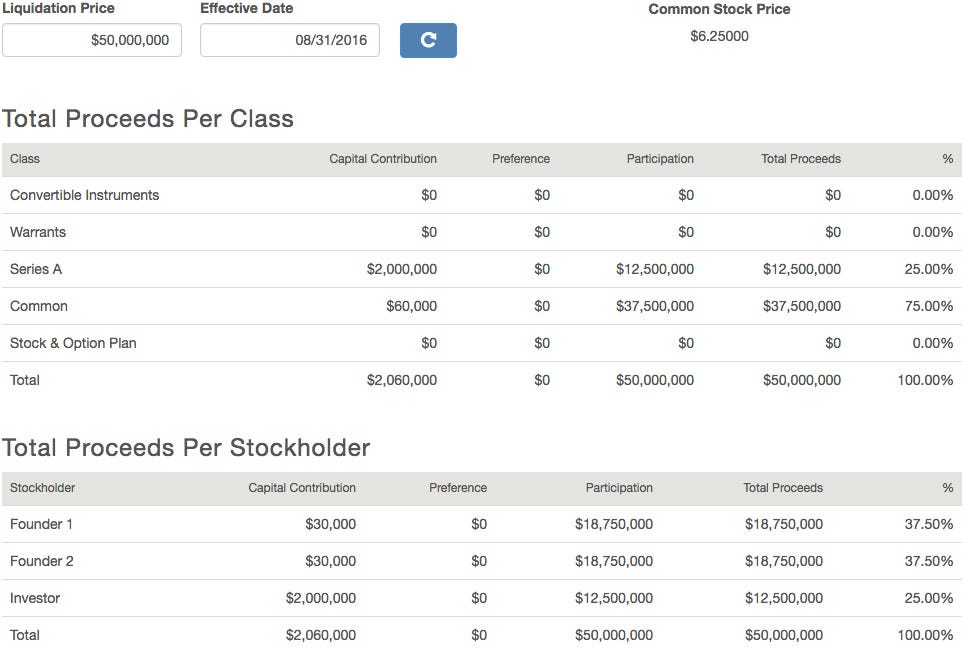Click the Common Stock Price value $6.25000
Screen dimensions: 964x658
coord(719,37)
